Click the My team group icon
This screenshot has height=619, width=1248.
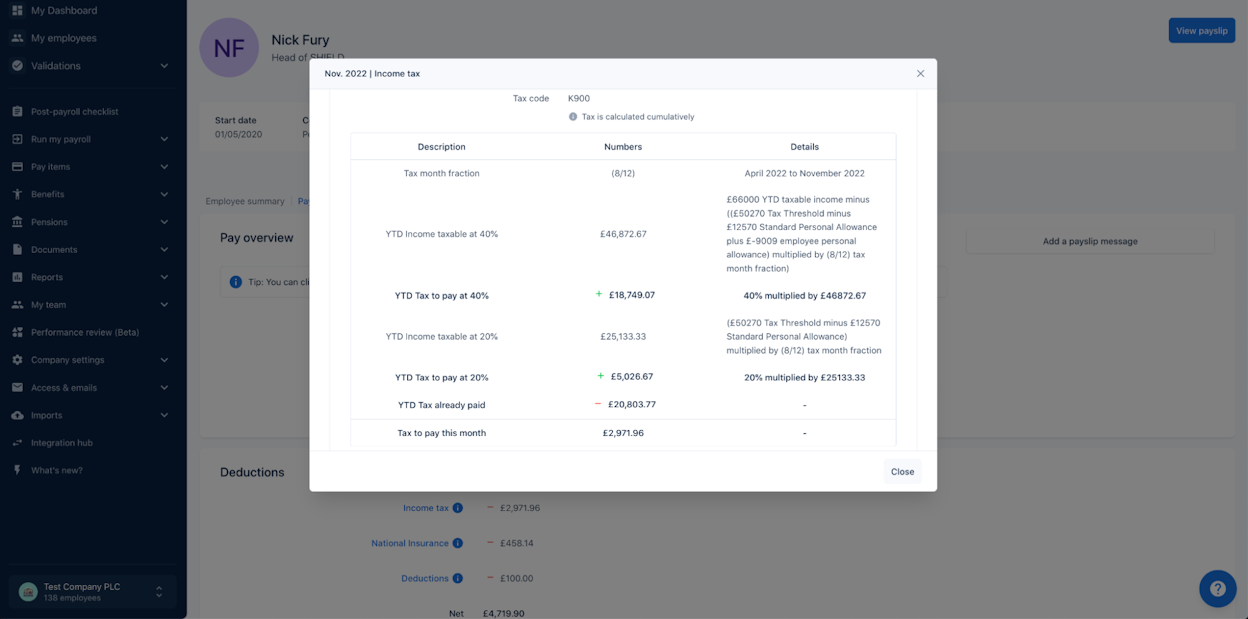pos(17,305)
